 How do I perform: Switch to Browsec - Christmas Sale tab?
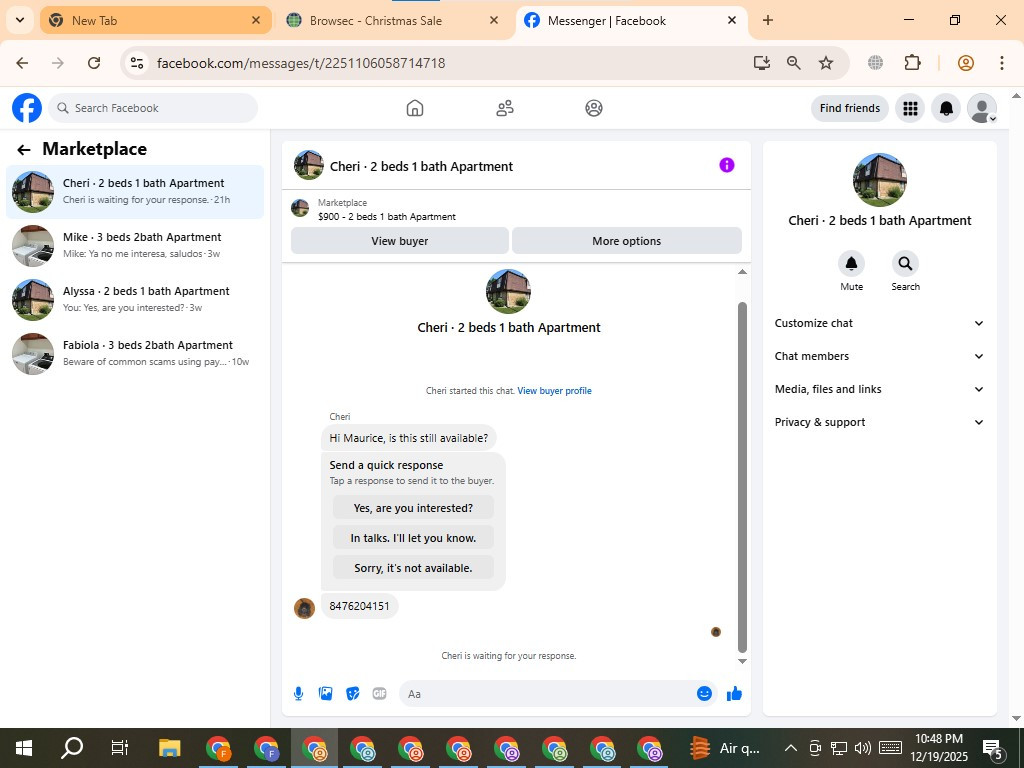[393, 20]
